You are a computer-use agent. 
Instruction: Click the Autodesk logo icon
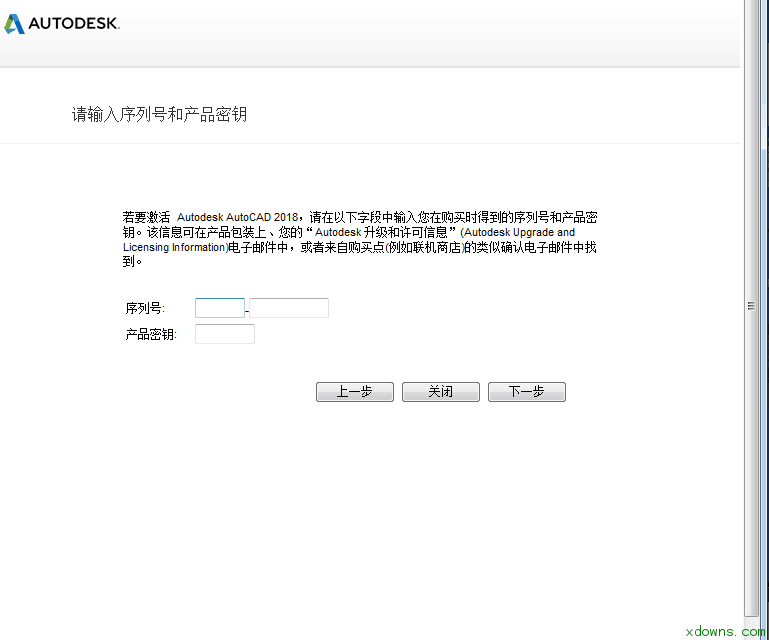(14, 24)
